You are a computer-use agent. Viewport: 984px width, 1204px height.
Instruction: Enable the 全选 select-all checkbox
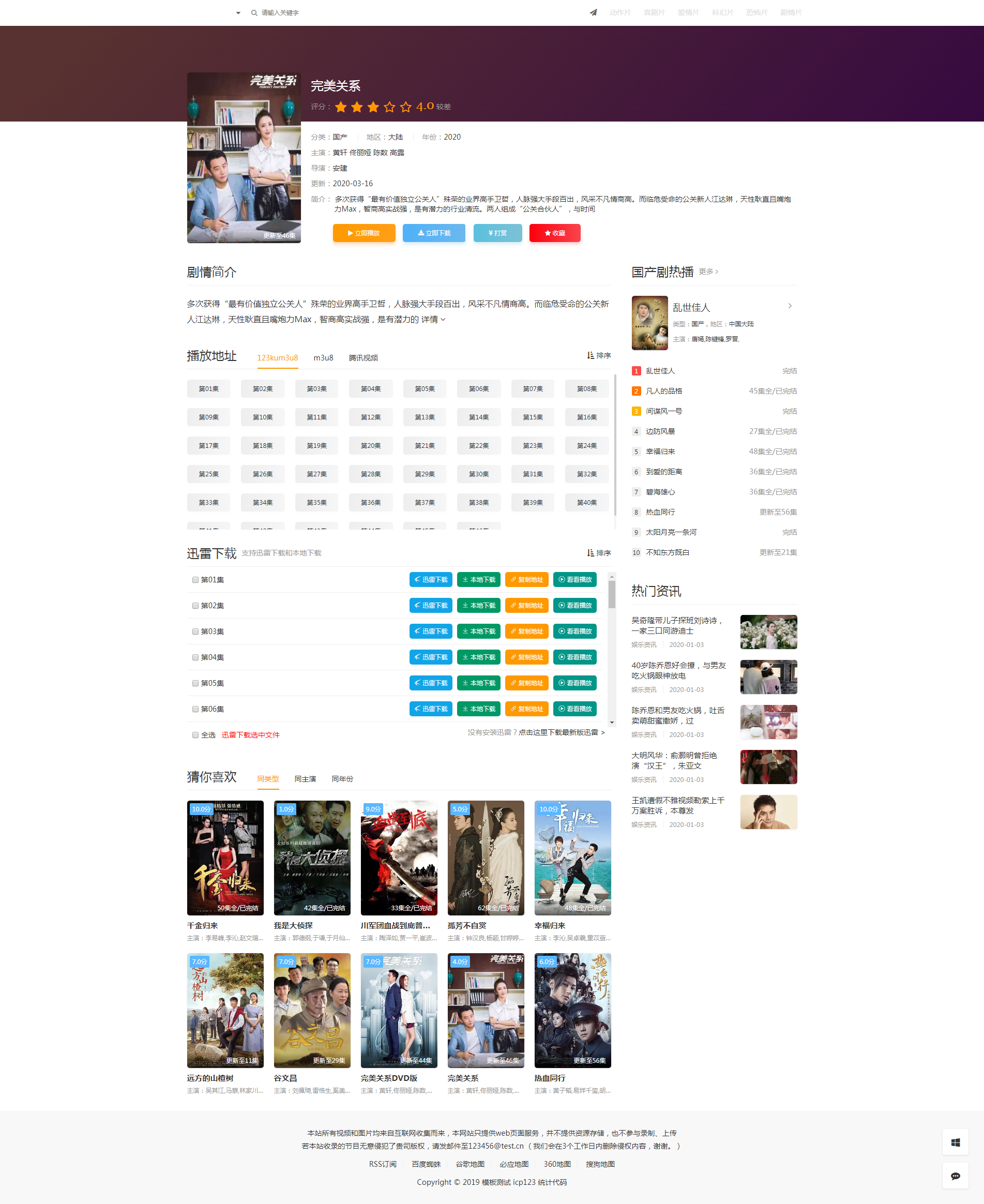tap(195, 735)
